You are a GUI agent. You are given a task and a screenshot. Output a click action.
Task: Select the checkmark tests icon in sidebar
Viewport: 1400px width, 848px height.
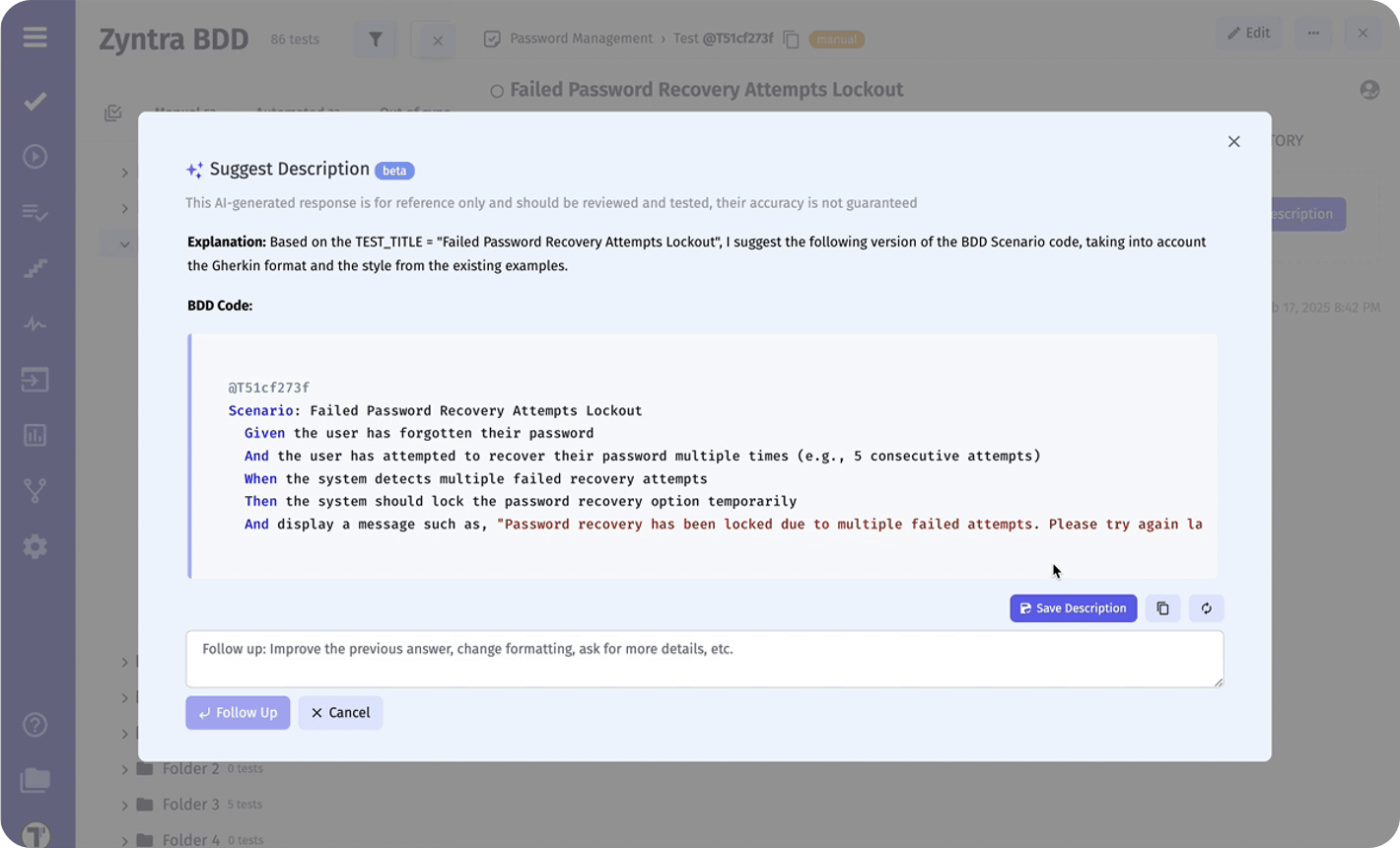[x=35, y=100]
